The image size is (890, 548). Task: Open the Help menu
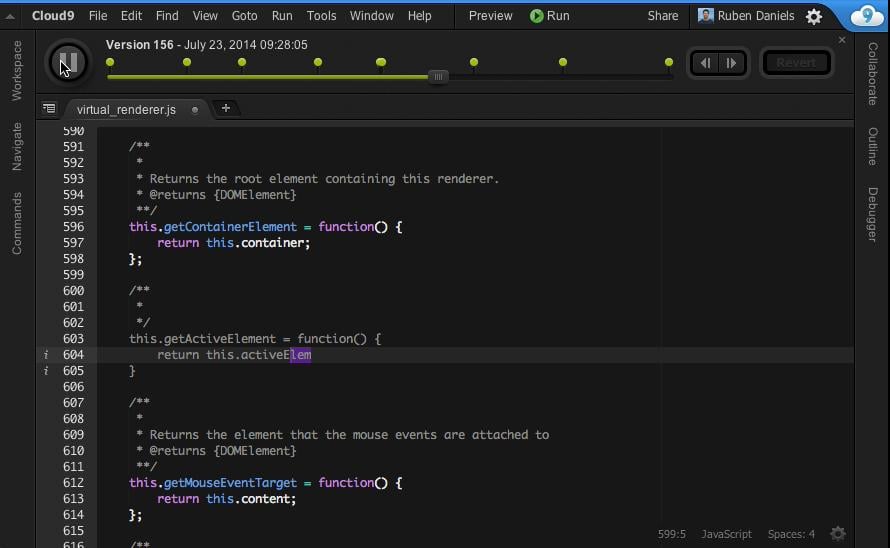[419, 16]
